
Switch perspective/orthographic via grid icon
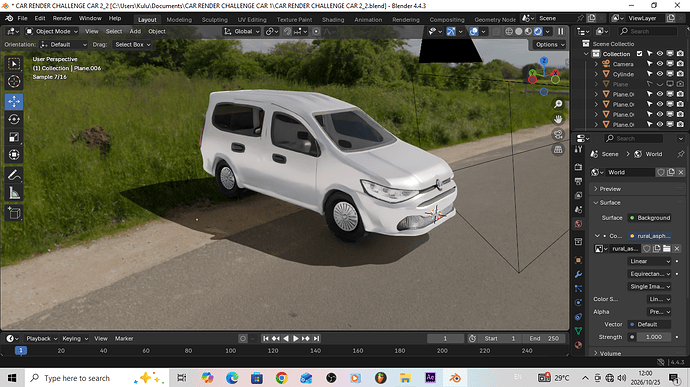pyautogui.click(x=558, y=150)
